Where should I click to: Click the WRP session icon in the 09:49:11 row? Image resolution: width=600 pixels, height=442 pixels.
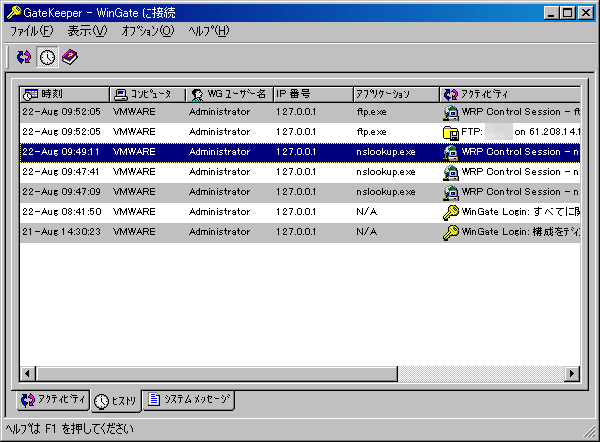tap(451, 152)
